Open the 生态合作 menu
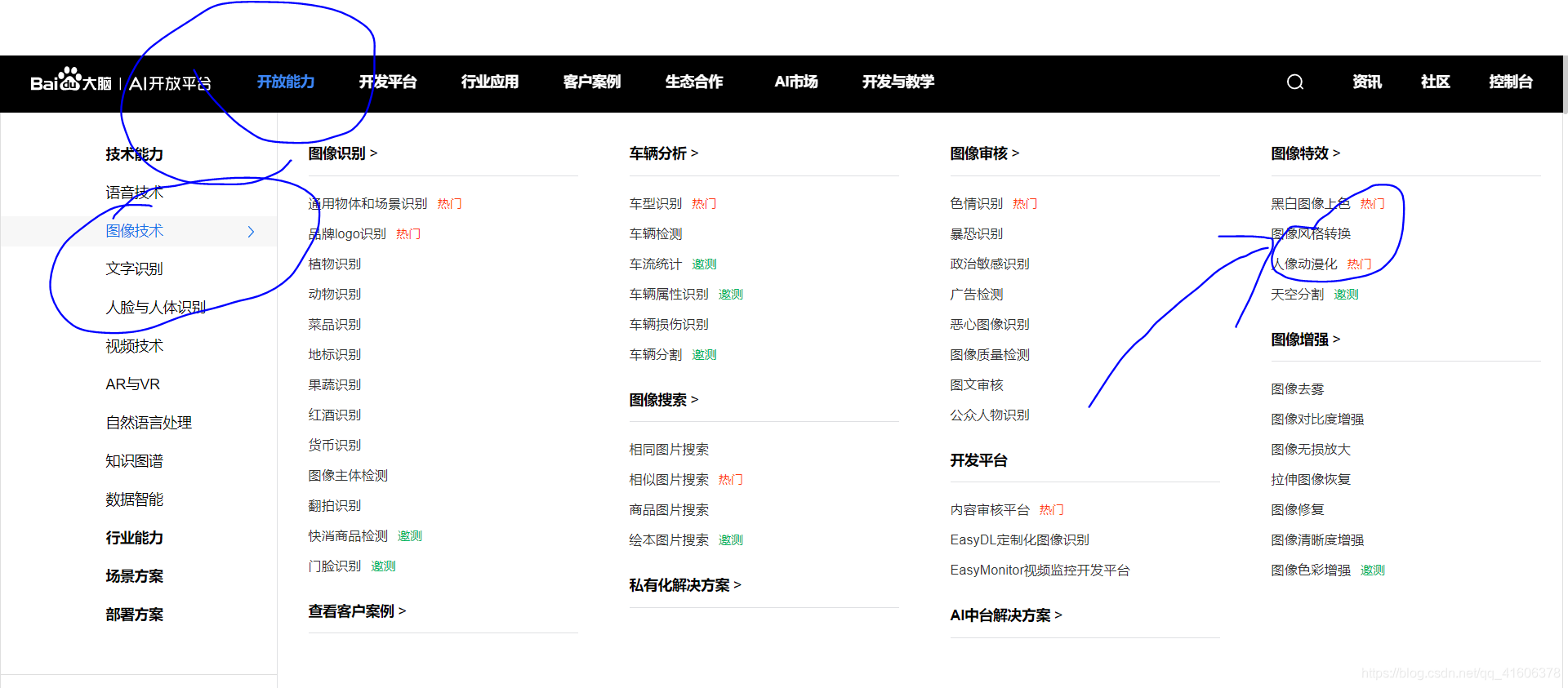1568x688 pixels. click(x=694, y=82)
